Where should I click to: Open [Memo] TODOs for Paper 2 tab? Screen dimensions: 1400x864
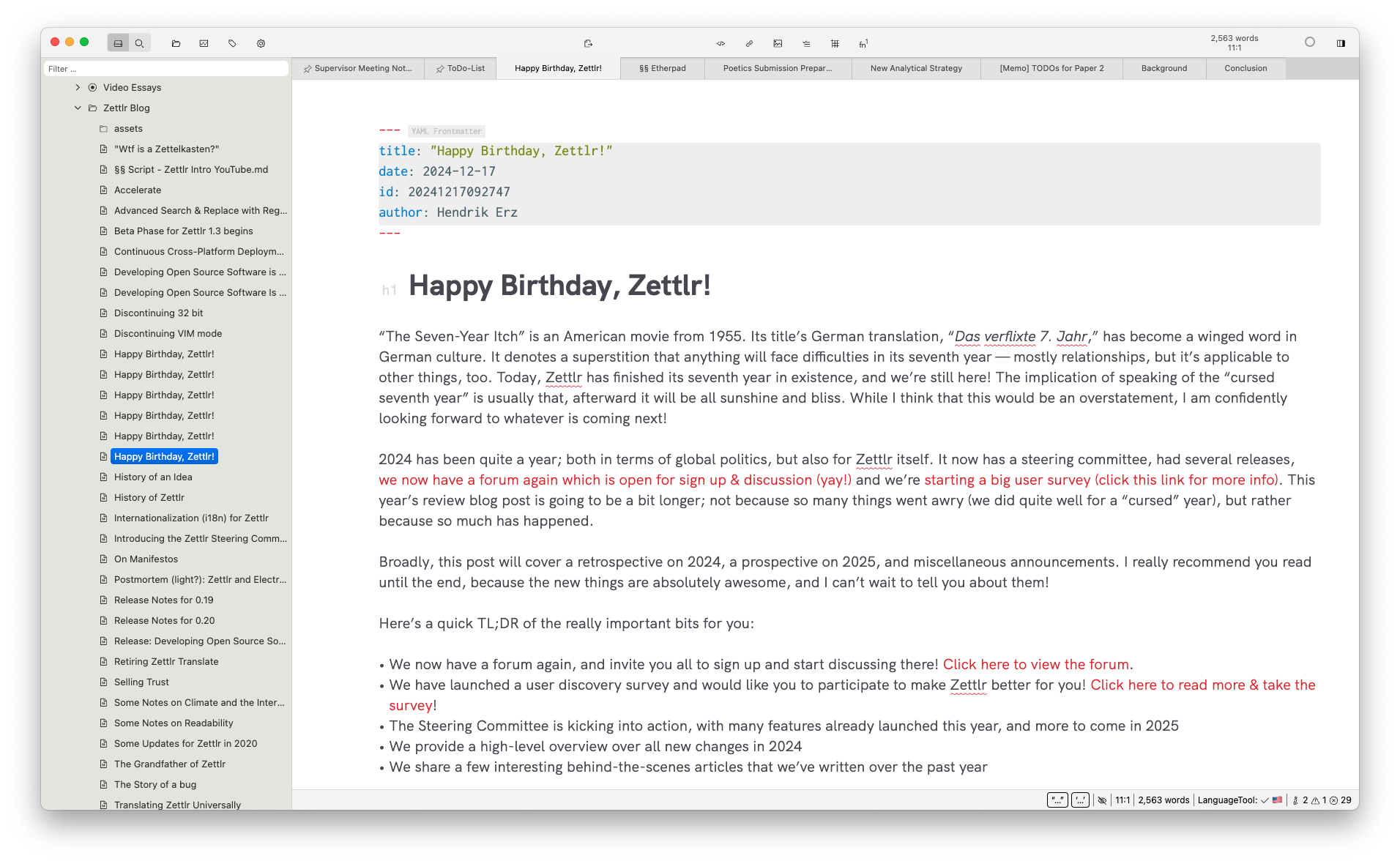pos(1051,68)
